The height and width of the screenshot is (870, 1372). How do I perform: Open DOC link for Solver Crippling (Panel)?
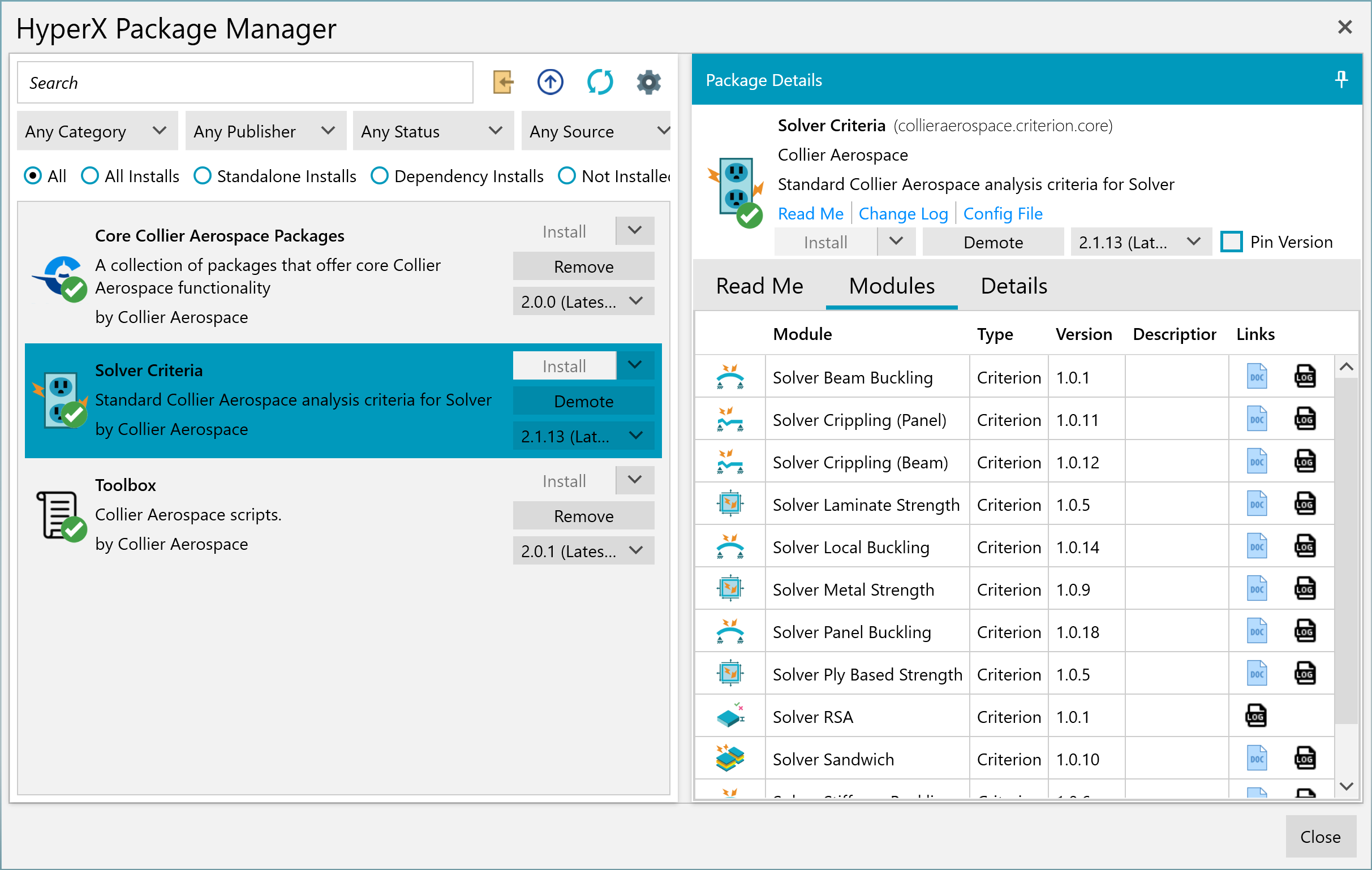1257,419
